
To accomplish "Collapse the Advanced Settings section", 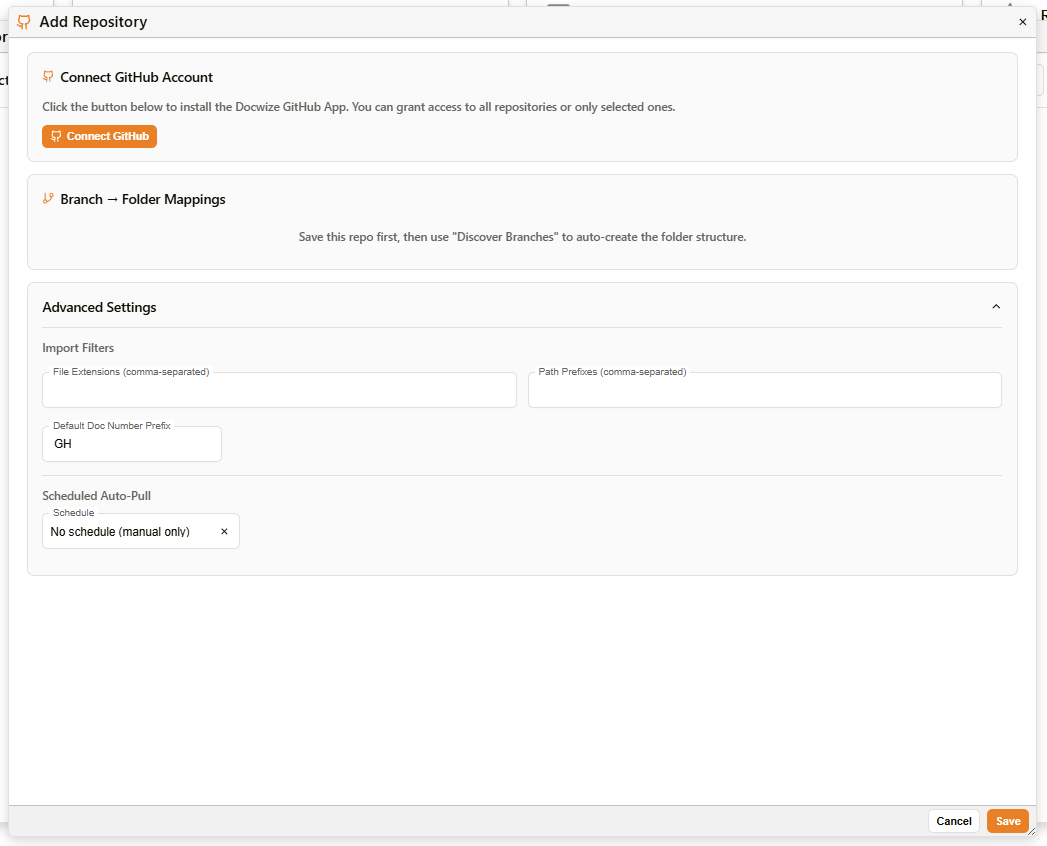I will click(x=996, y=306).
